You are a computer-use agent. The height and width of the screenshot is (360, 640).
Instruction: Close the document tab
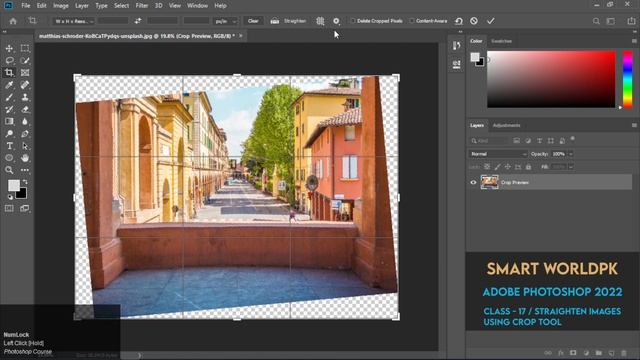[241, 36]
